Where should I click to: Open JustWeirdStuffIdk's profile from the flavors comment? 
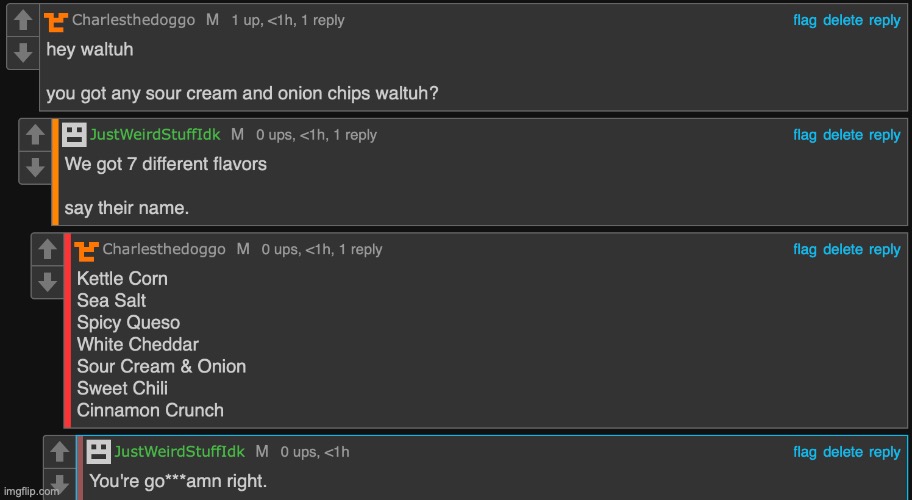click(x=156, y=135)
